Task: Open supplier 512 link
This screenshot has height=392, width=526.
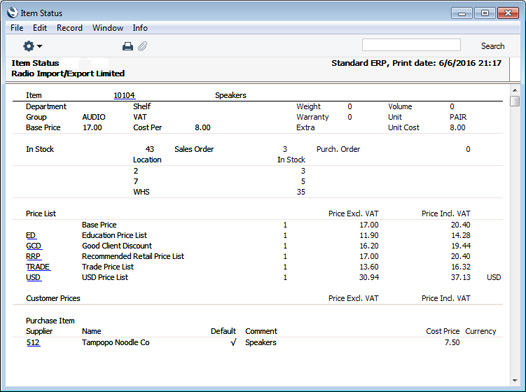Action: 33,342
